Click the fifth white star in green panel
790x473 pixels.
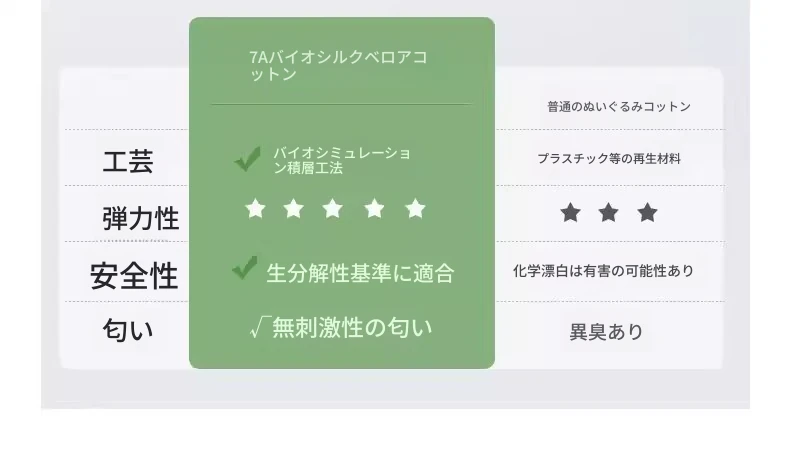click(415, 209)
